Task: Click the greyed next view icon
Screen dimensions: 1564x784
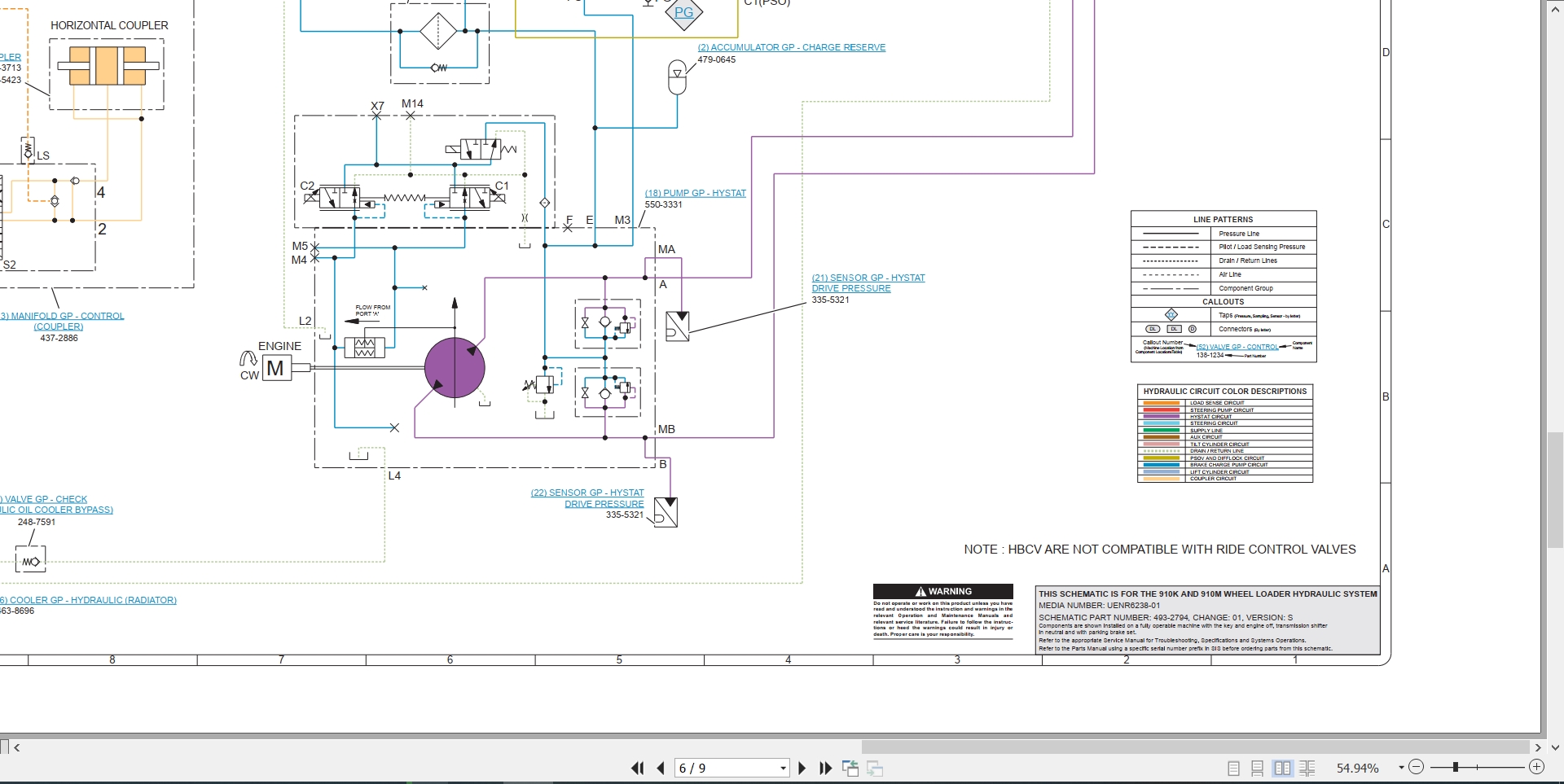Action: coord(875,768)
